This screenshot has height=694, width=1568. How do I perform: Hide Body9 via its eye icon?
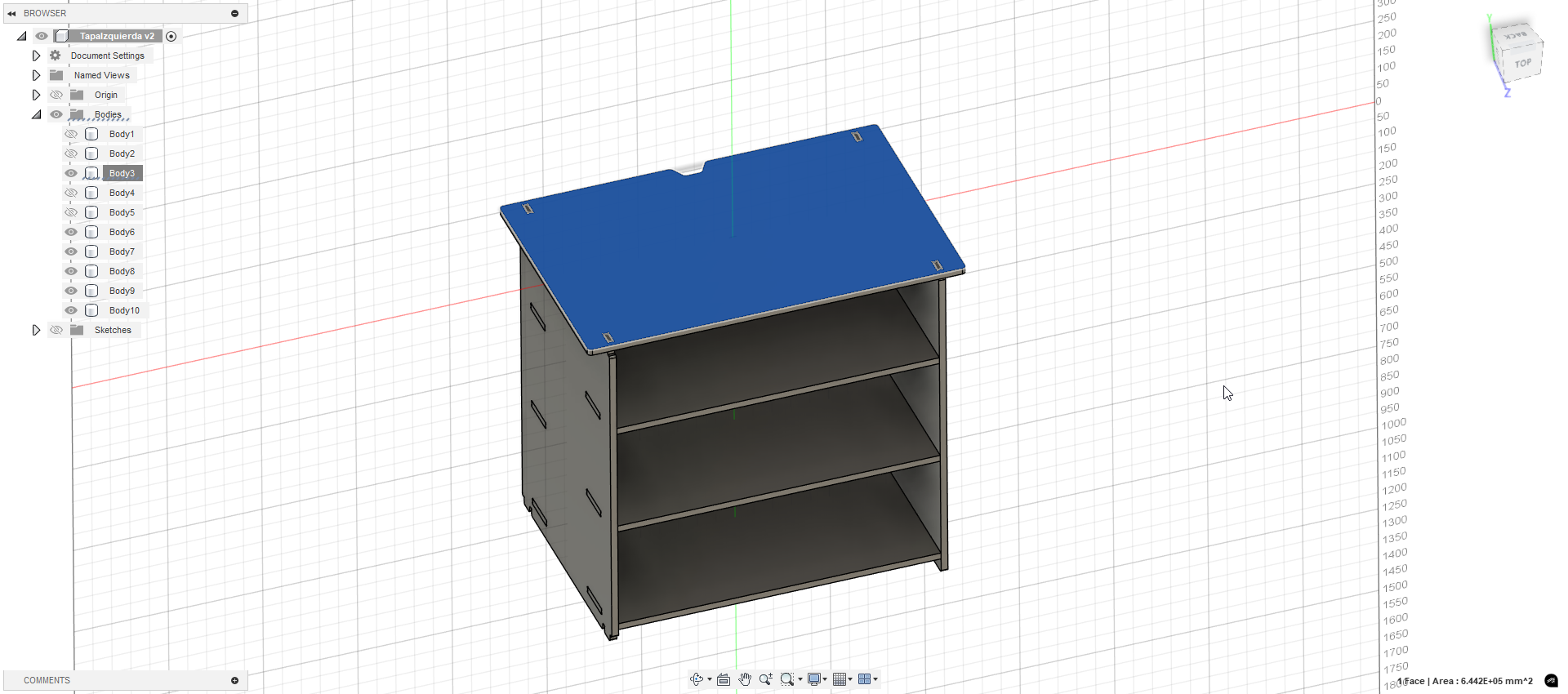(x=71, y=291)
